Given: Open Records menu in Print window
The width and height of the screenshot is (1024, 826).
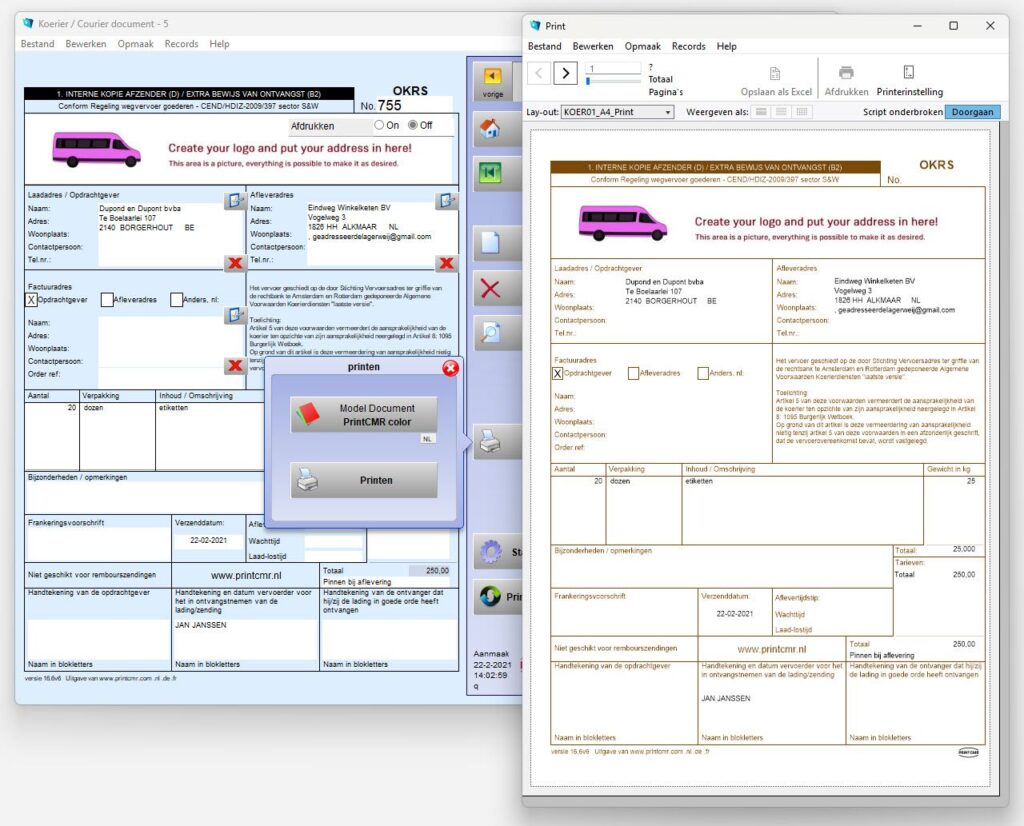Looking at the screenshot, I should [x=688, y=46].
